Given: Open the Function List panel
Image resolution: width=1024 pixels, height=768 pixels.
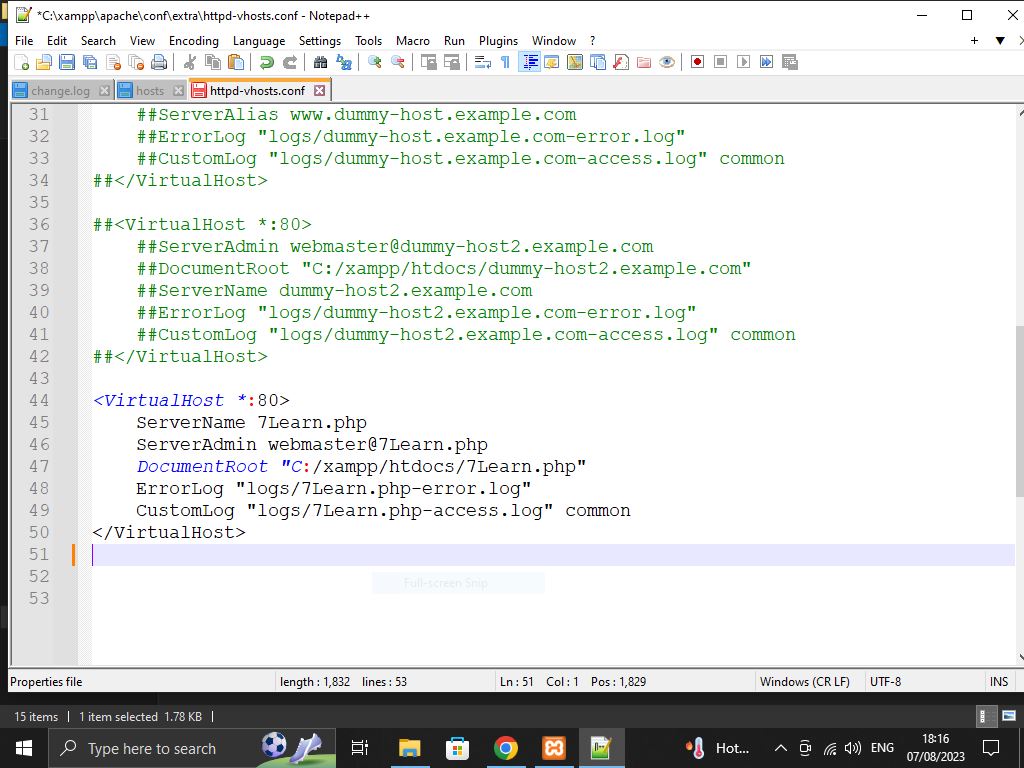Looking at the screenshot, I should (x=621, y=62).
